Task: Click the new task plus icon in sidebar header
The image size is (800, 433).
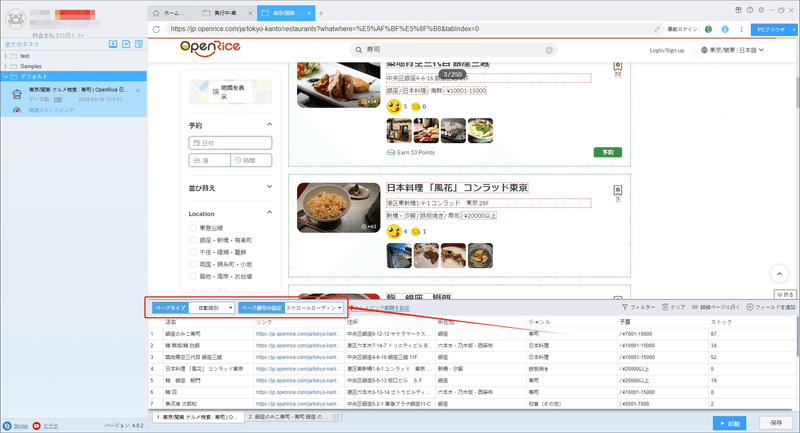Action: [126, 44]
